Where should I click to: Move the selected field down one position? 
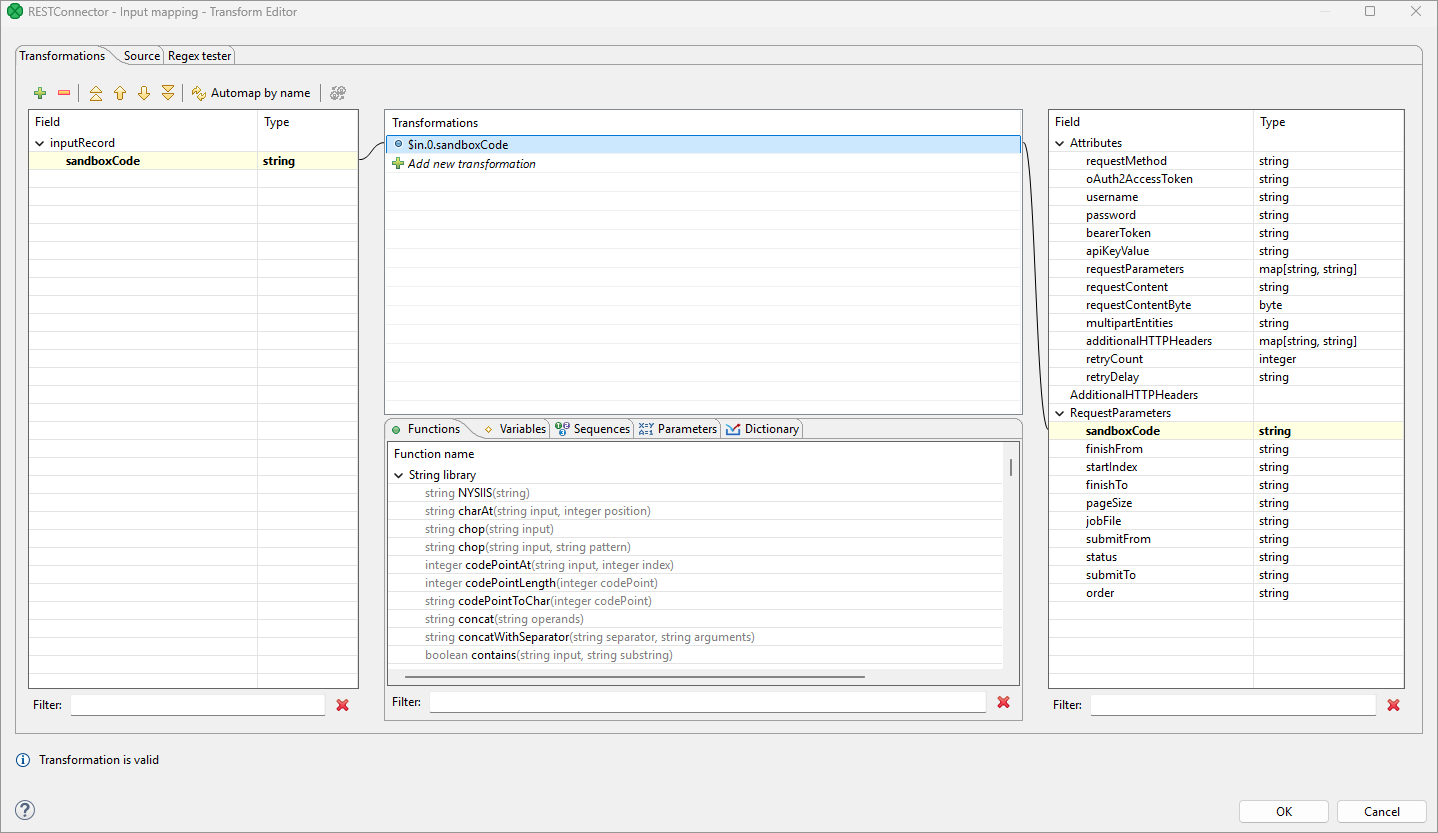[143, 92]
